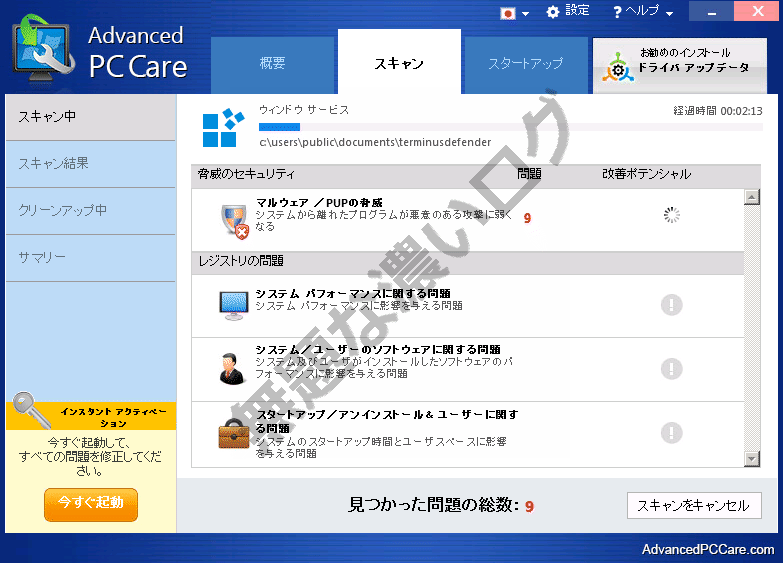The width and height of the screenshot is (783, 563).
Task: Click the help question mark icon
Action: coord(618,12)
